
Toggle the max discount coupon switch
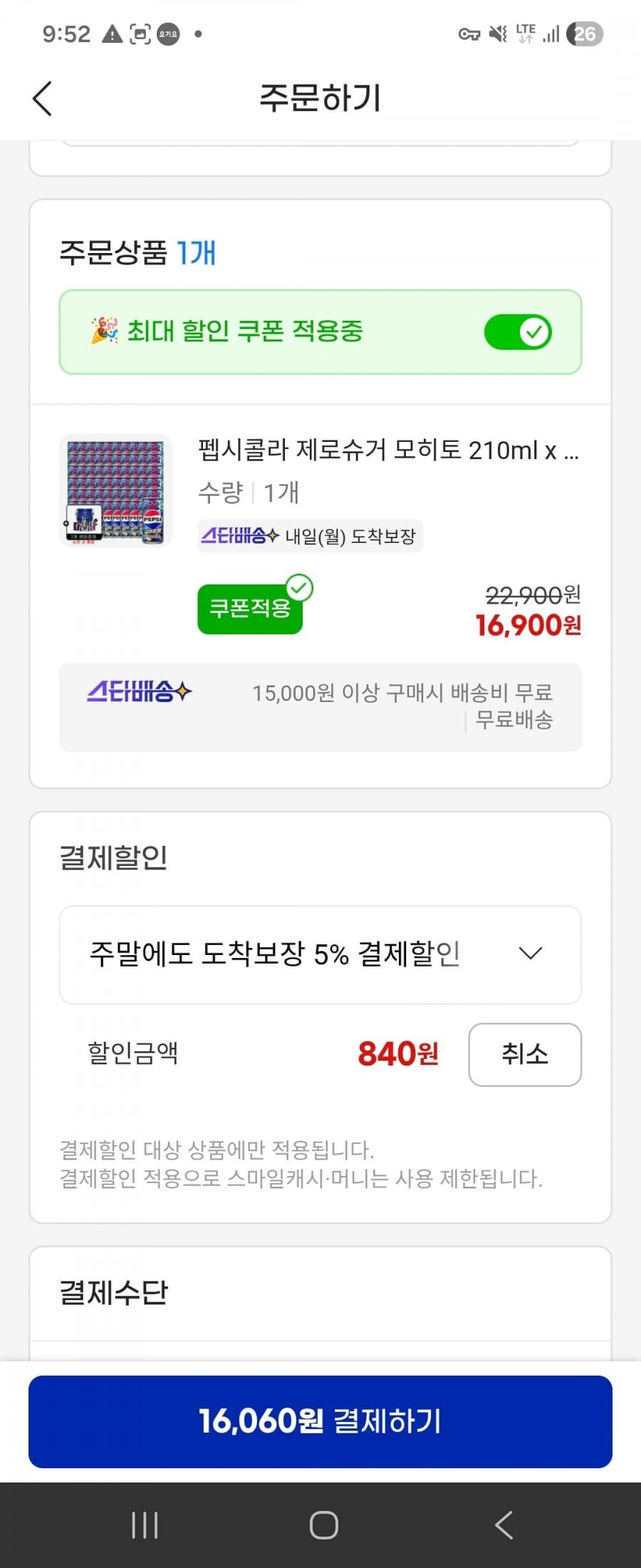coord(518,332)
